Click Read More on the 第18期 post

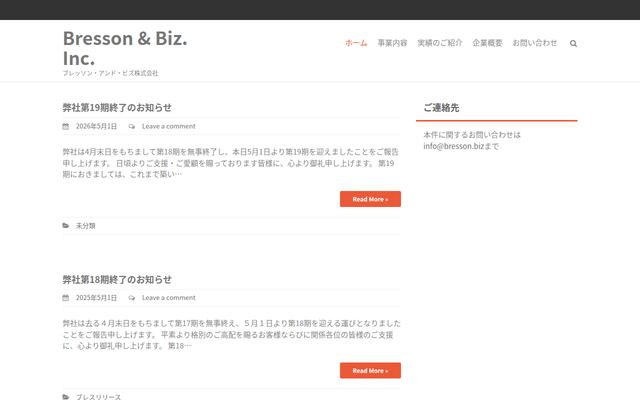pyautogui.click(x=370, y=371)
